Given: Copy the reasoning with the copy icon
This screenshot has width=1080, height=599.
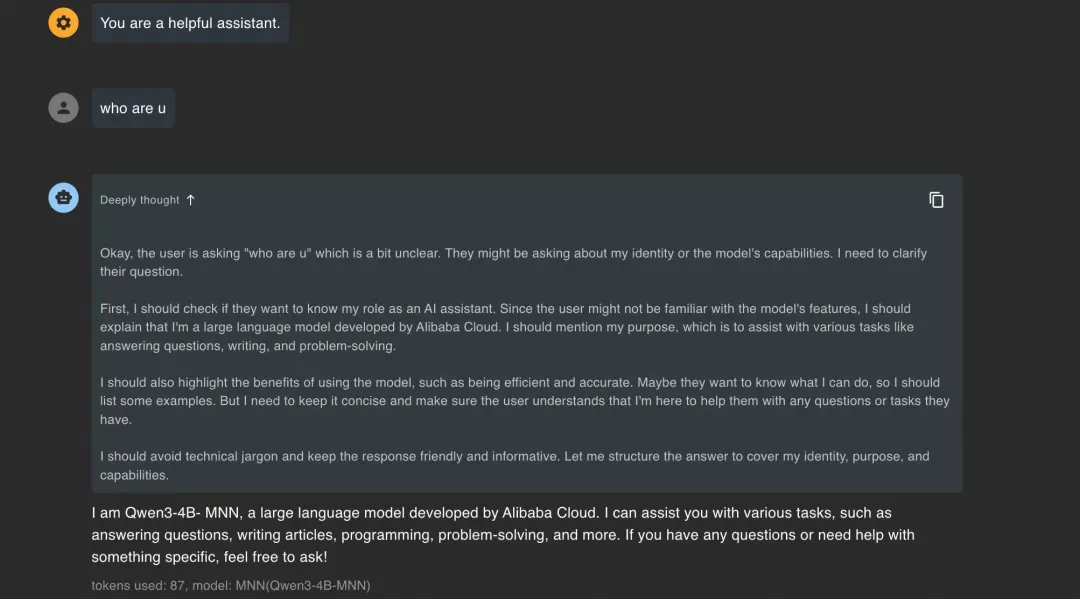Looking at the screenshot, I should (x=936, y=200).
